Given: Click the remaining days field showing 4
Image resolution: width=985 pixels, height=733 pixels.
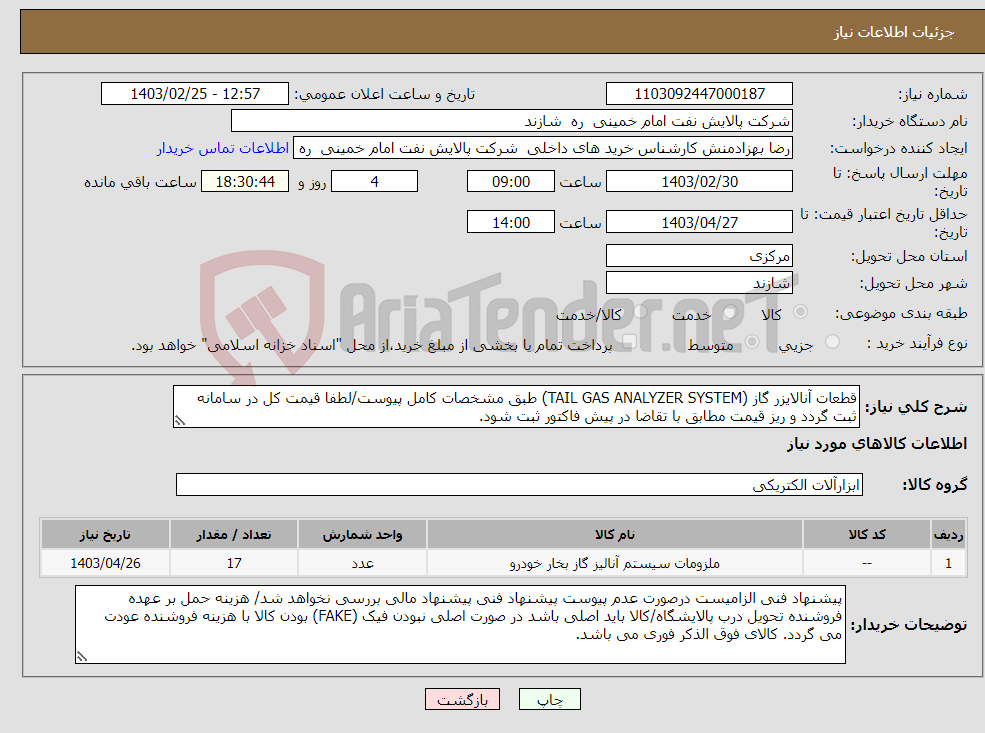Looking at the screenshot, I should pos(374,182).
